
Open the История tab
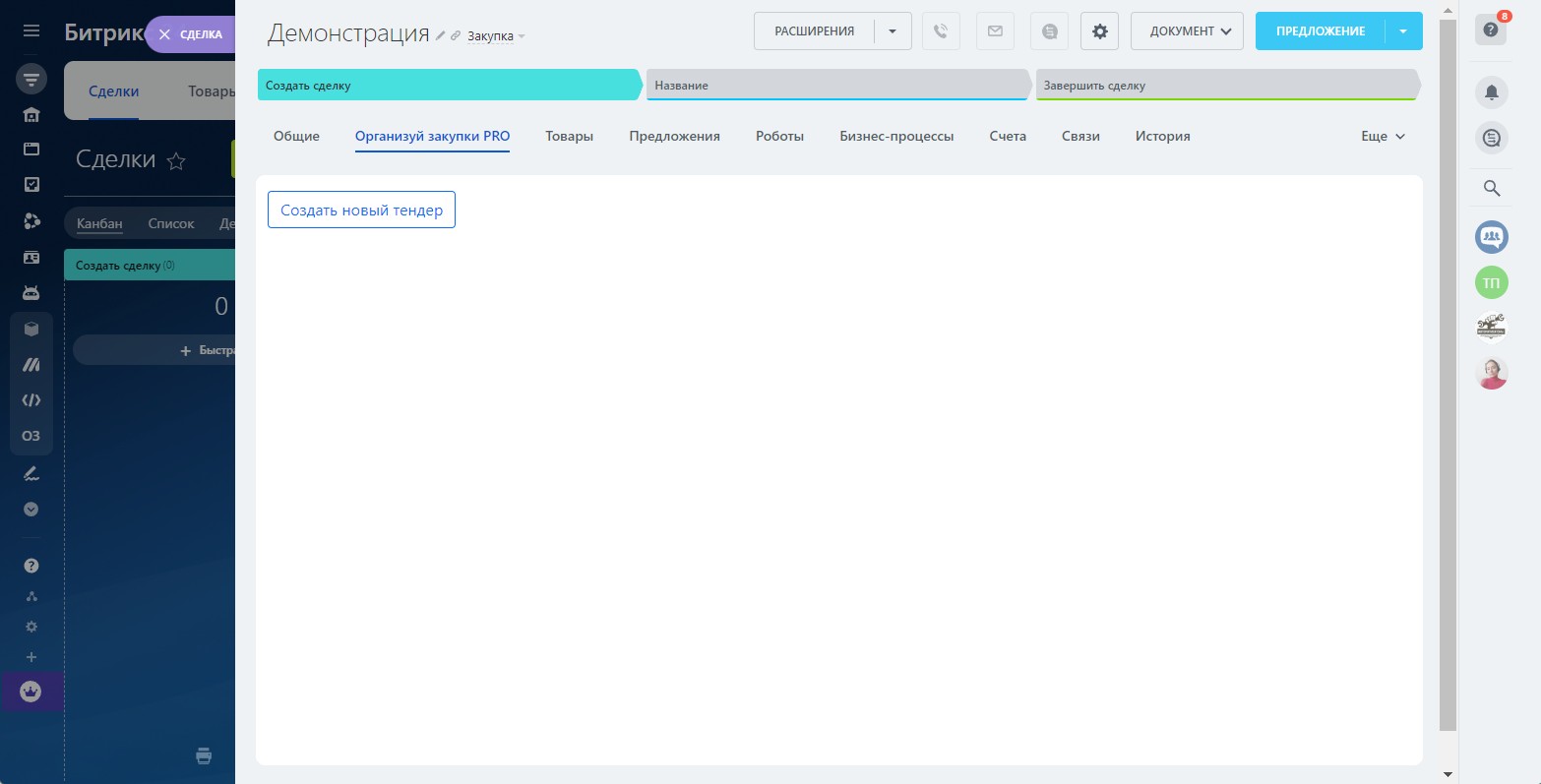[1163, 137]
